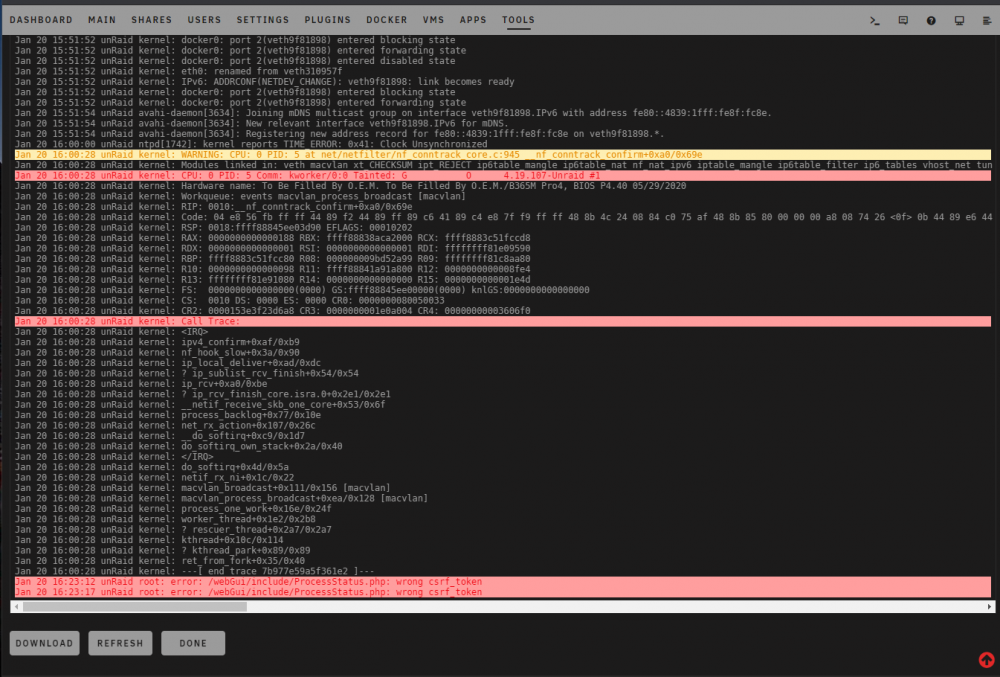Image resolution: width=1000 pixels, height=677 pixels.
Task: Click the red back-to-top arrow icon
Action: 986,660
